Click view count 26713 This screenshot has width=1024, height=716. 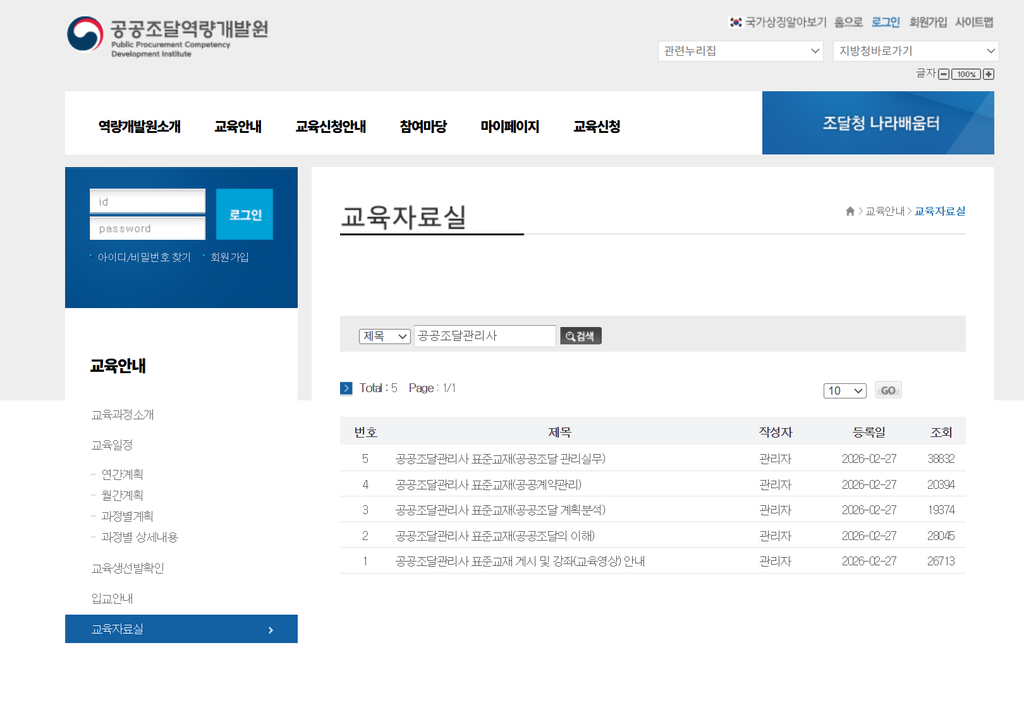(x=941, y=562)
